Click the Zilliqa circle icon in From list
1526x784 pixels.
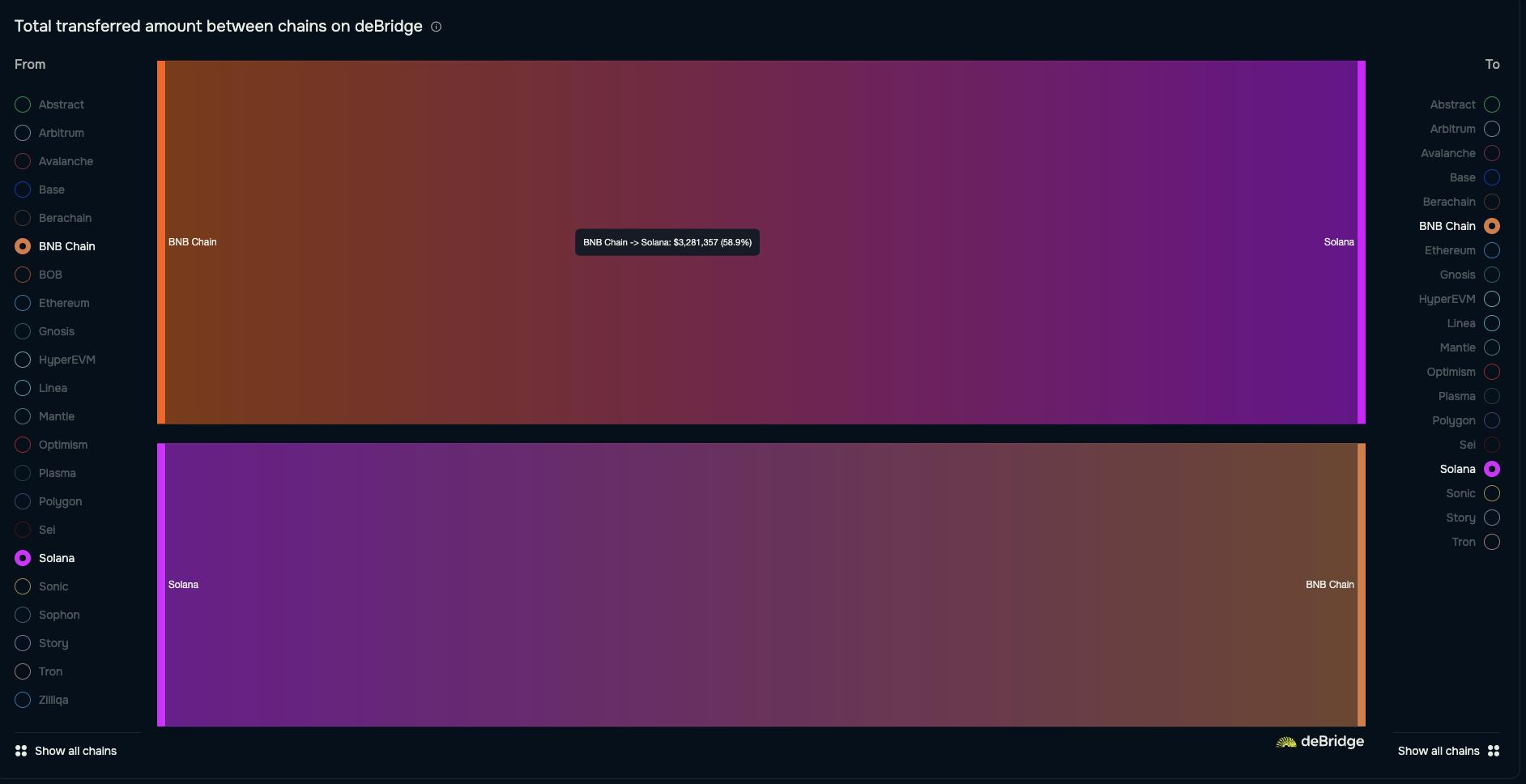(23, 700)
